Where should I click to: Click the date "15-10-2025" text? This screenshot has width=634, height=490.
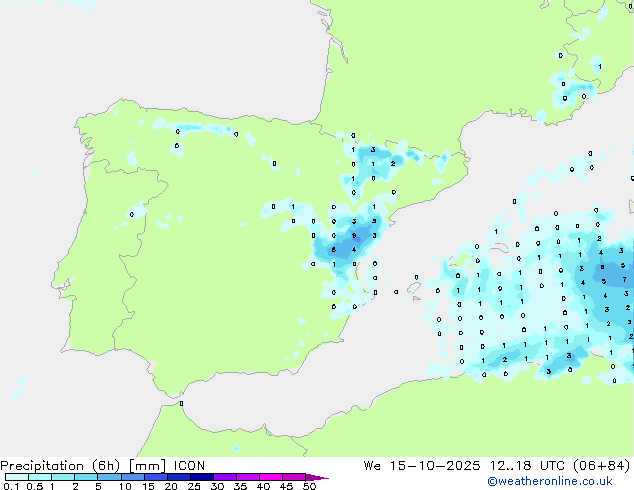(435, 466)
